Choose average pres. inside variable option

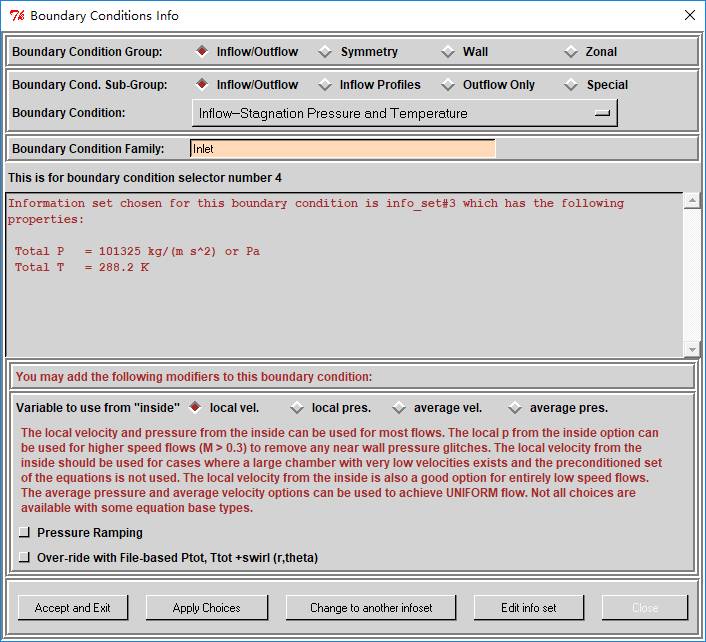coord(515,407)
